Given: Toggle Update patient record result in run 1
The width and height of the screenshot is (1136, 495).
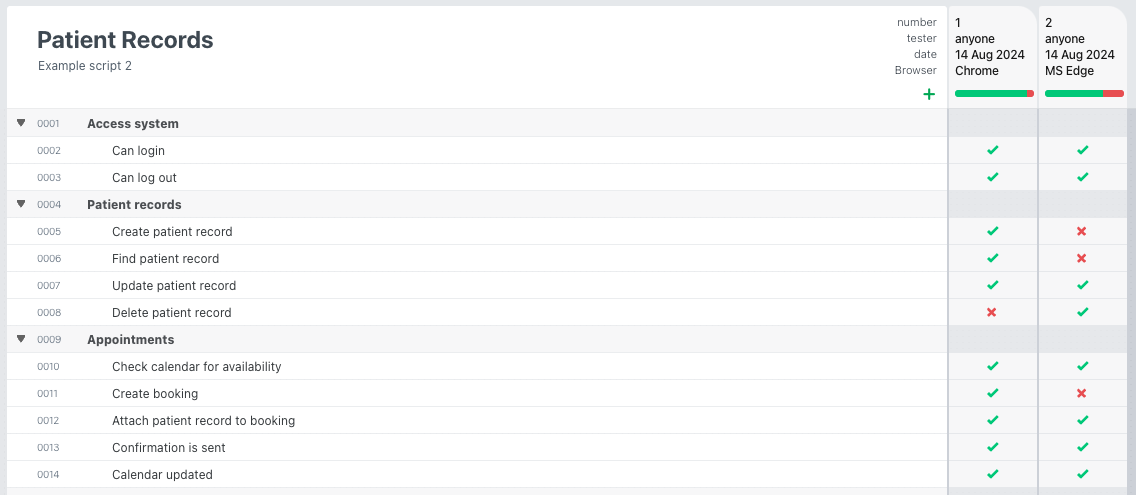Looking at the screenshot, I should tap(992, 286).
